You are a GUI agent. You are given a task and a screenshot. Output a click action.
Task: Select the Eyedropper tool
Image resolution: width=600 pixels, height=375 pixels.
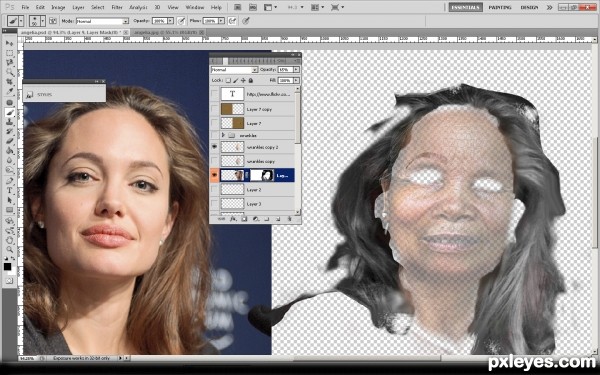pyautogui.click(x=9, y=91)
